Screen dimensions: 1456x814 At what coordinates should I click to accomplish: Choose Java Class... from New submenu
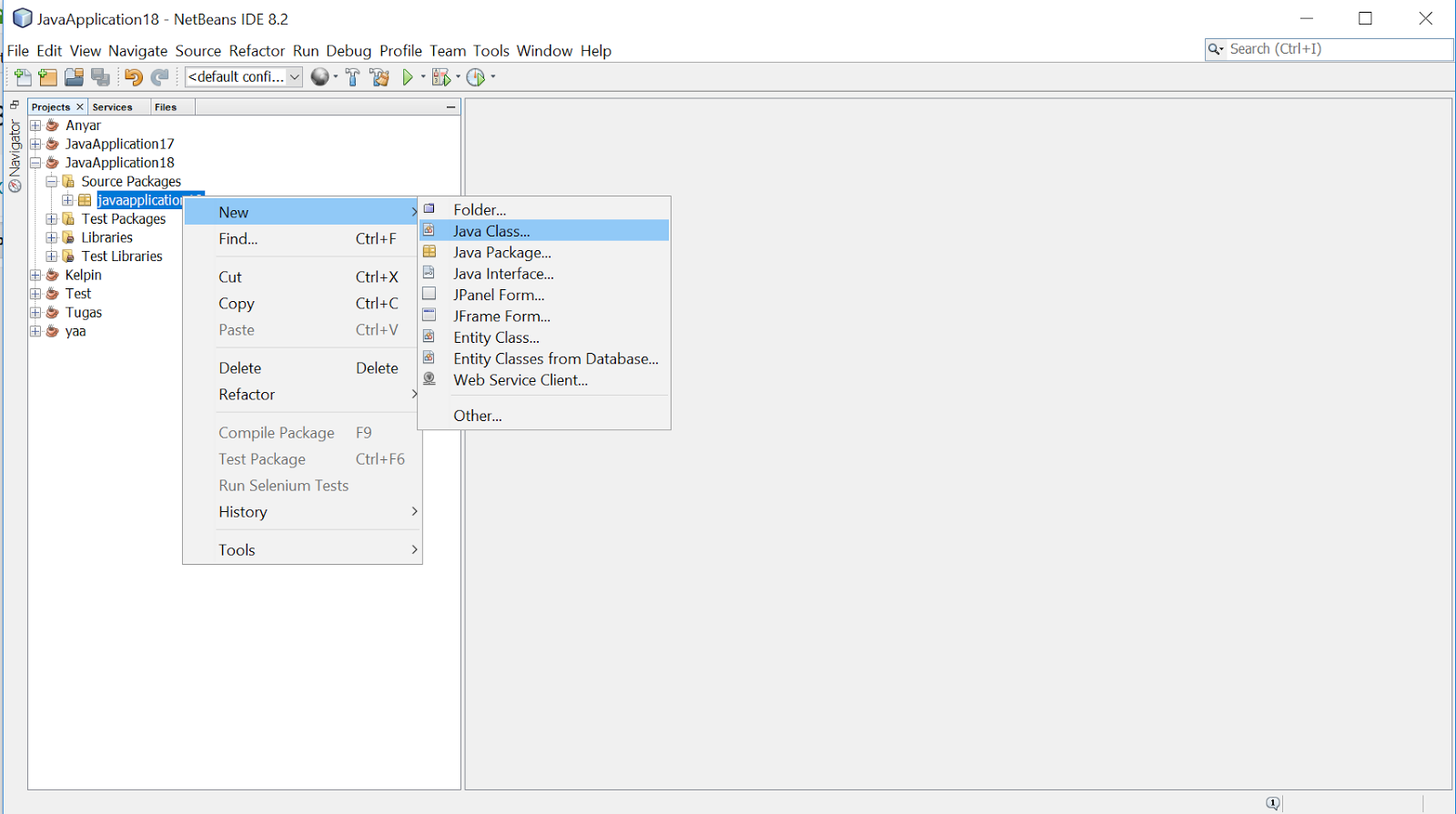point(544,231)
